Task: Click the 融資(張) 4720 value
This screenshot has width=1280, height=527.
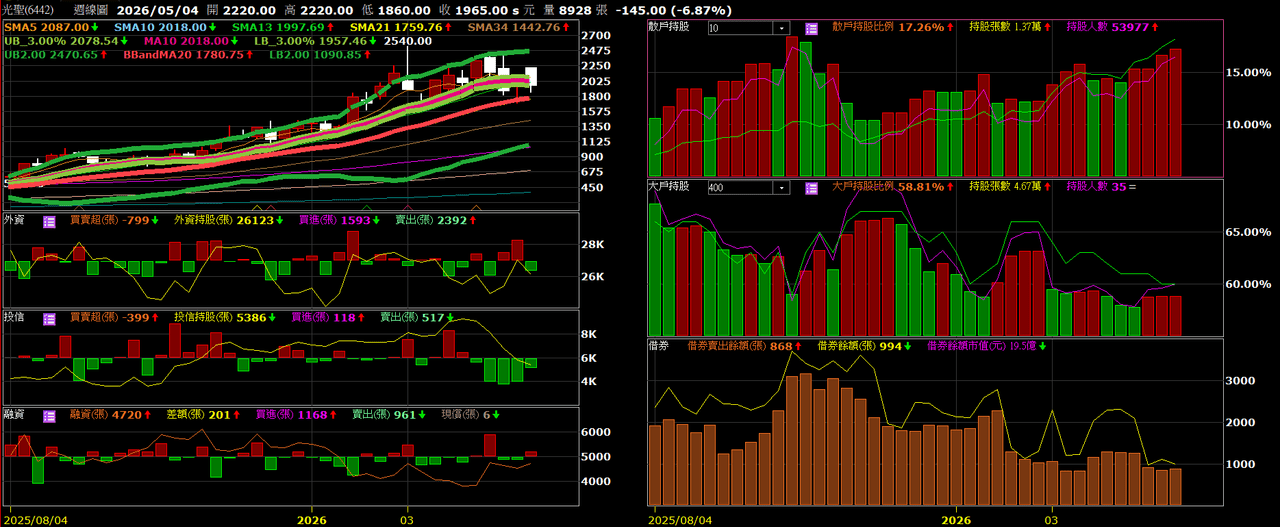Action: click(x=110, y=413)
